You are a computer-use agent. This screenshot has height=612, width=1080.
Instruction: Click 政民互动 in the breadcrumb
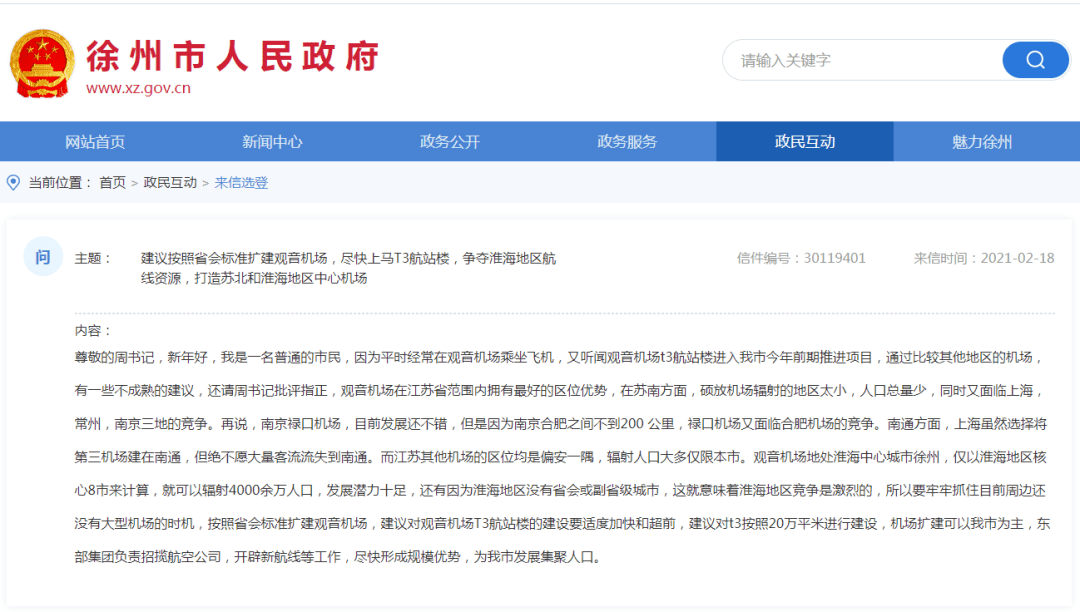coord(170,182)
